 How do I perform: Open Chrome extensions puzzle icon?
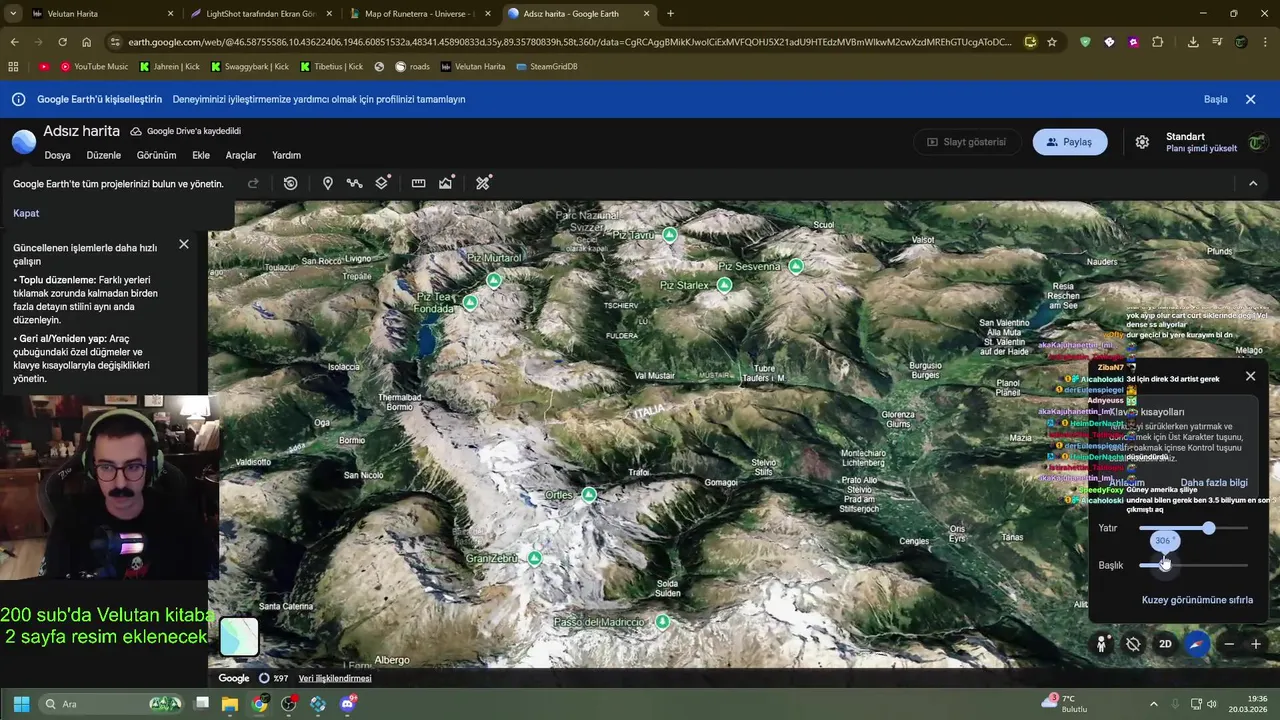click(x=1158, y=42)
